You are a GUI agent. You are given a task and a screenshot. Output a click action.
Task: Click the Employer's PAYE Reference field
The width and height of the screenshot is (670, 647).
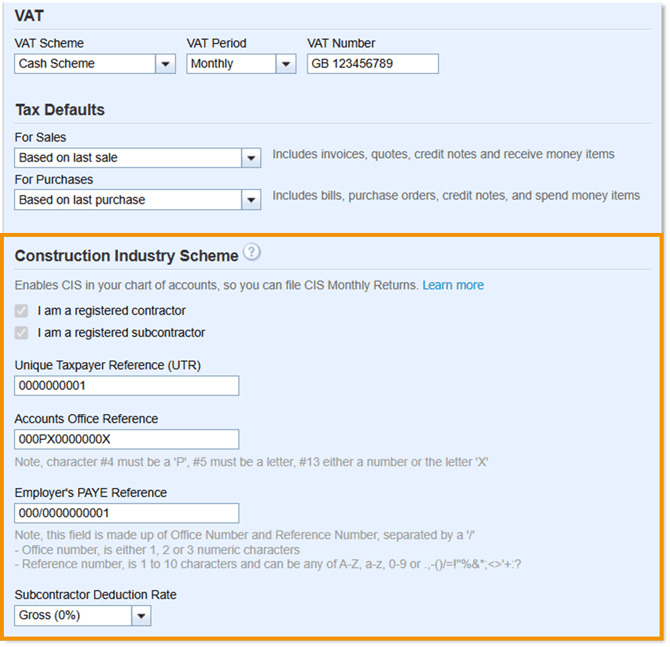pos(126,513)
